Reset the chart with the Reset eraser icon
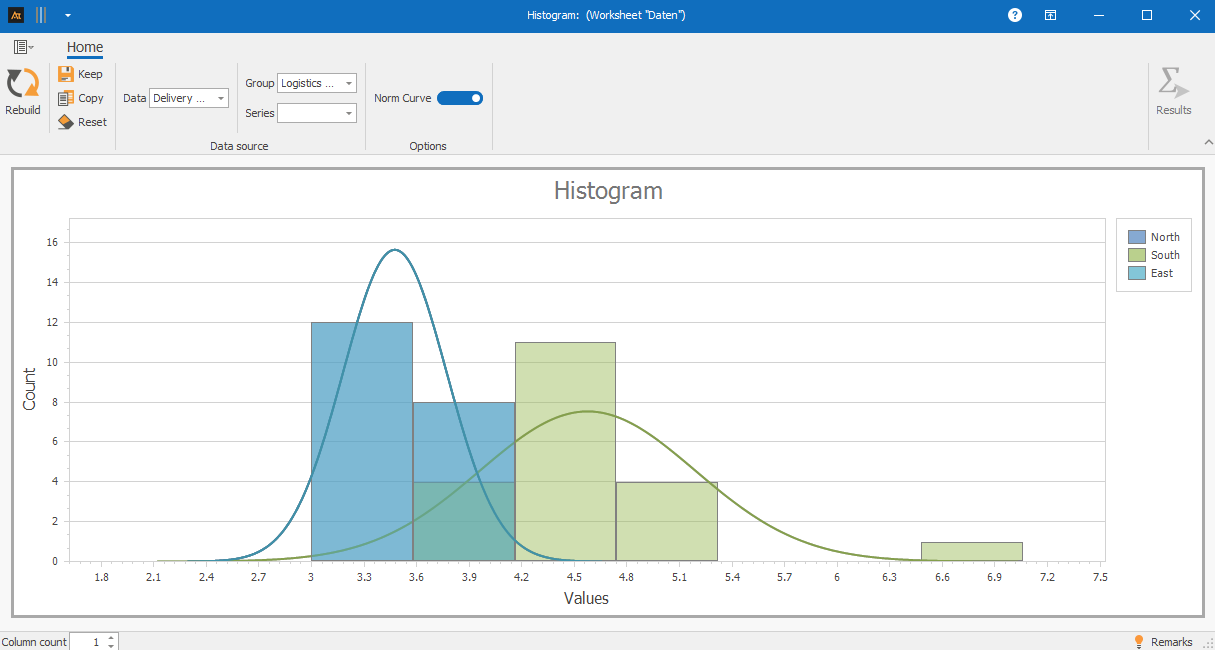The image size is (1215, 650). pyautogui.click(x=66, y=122)
